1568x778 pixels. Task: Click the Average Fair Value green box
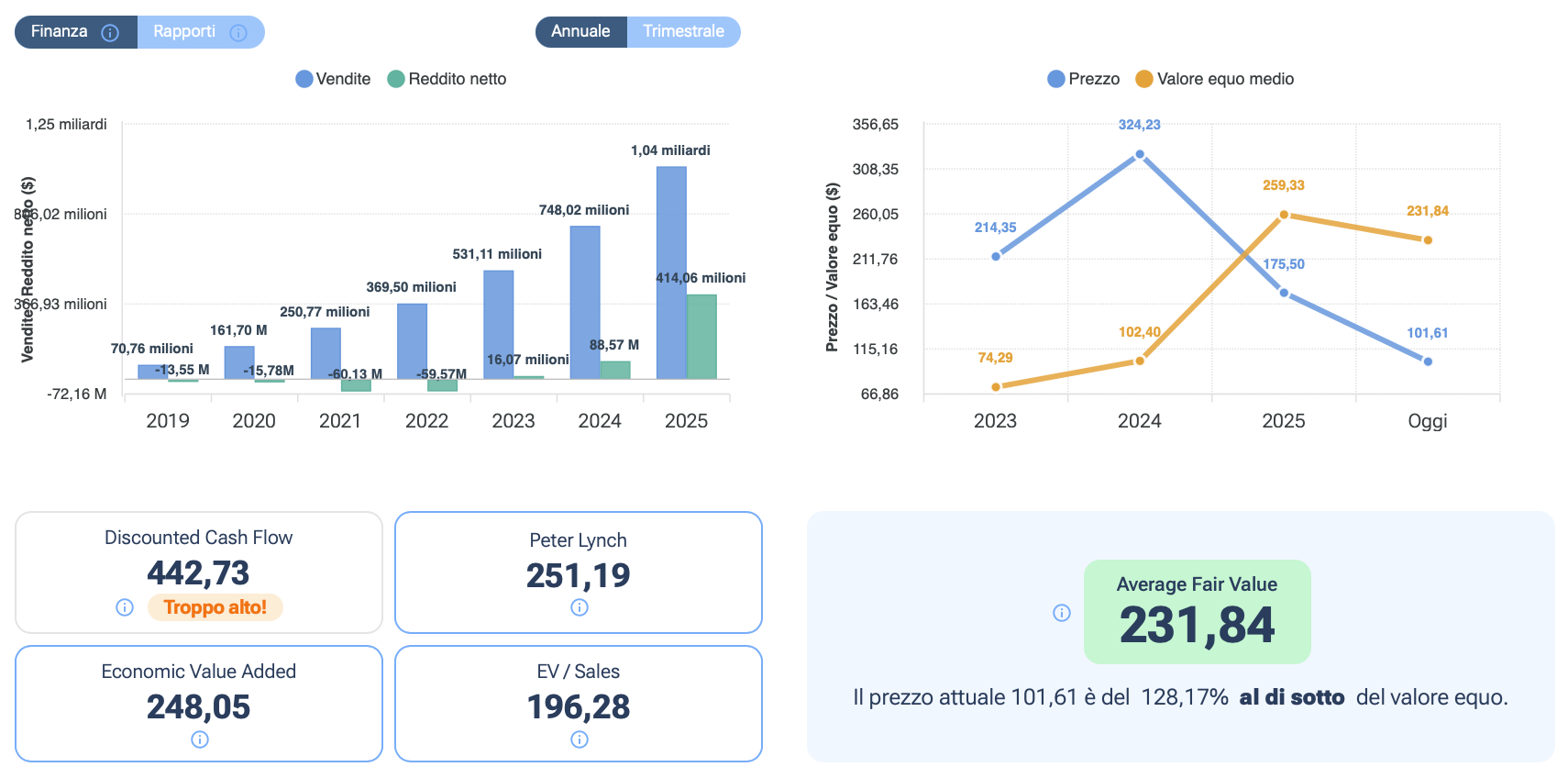click(1197, 612)
